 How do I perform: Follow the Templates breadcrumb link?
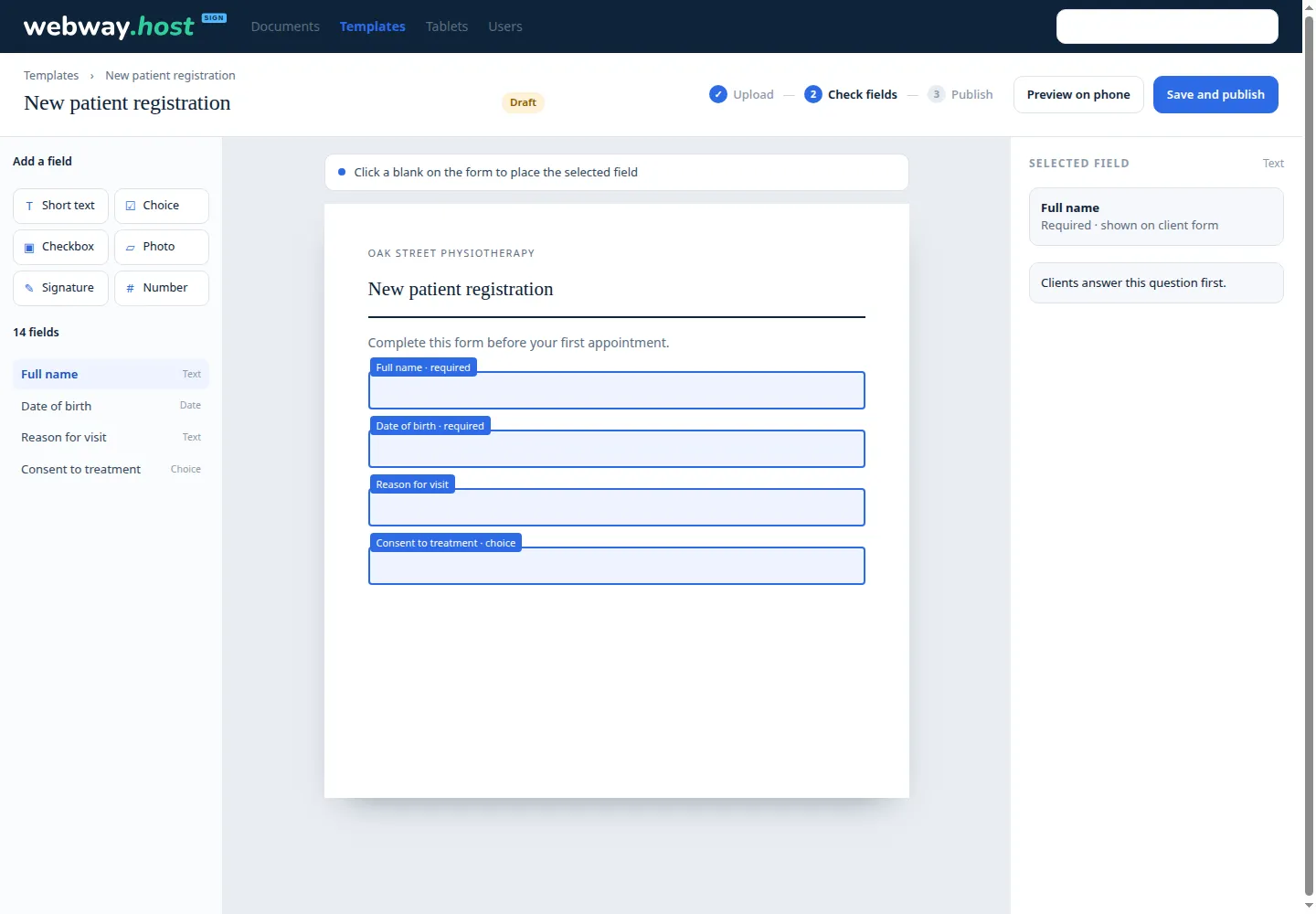pyautogui.click(x=51, y=76)
